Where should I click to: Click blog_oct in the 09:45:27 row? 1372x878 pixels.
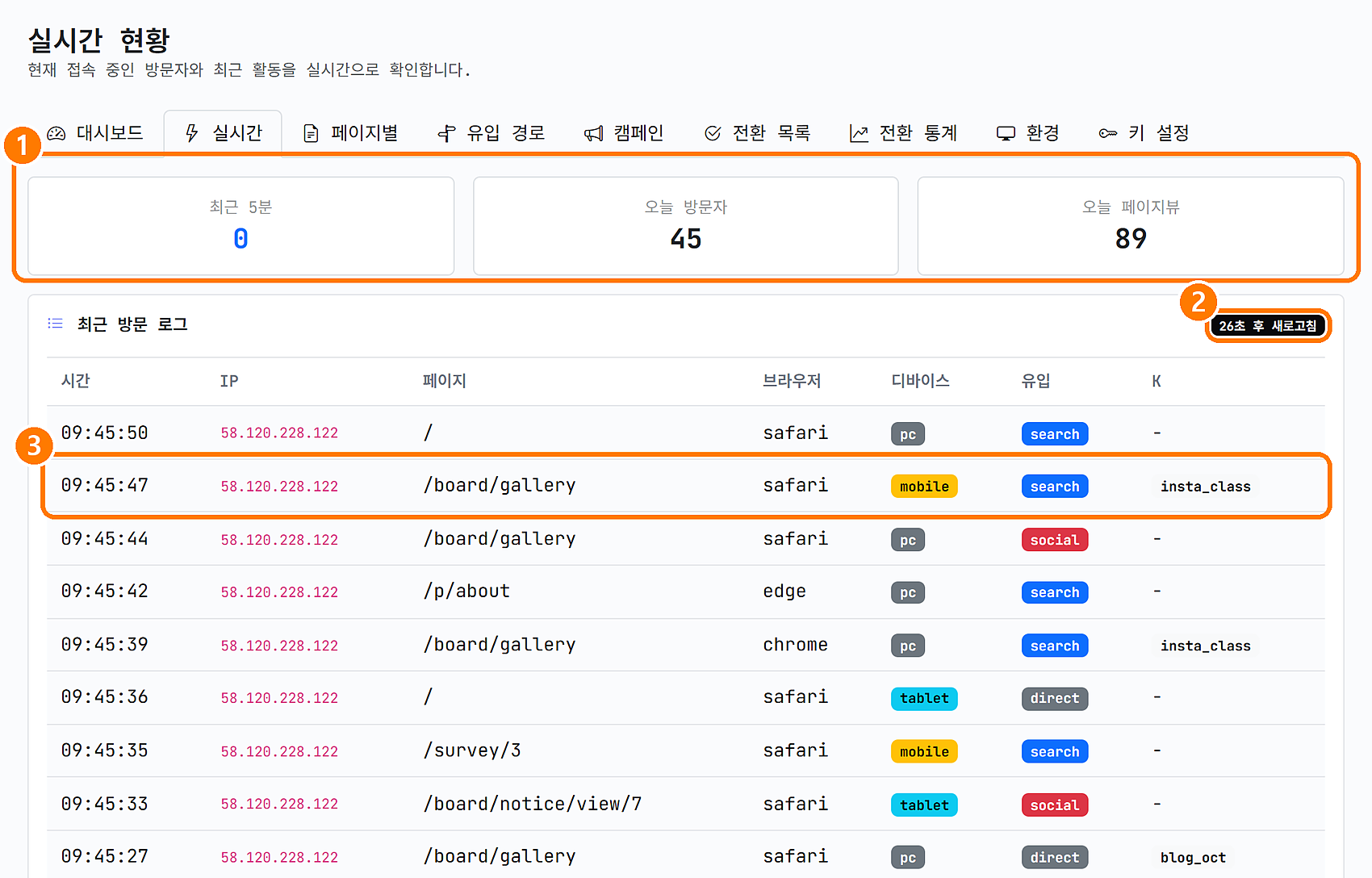[x=1193, y=858]
